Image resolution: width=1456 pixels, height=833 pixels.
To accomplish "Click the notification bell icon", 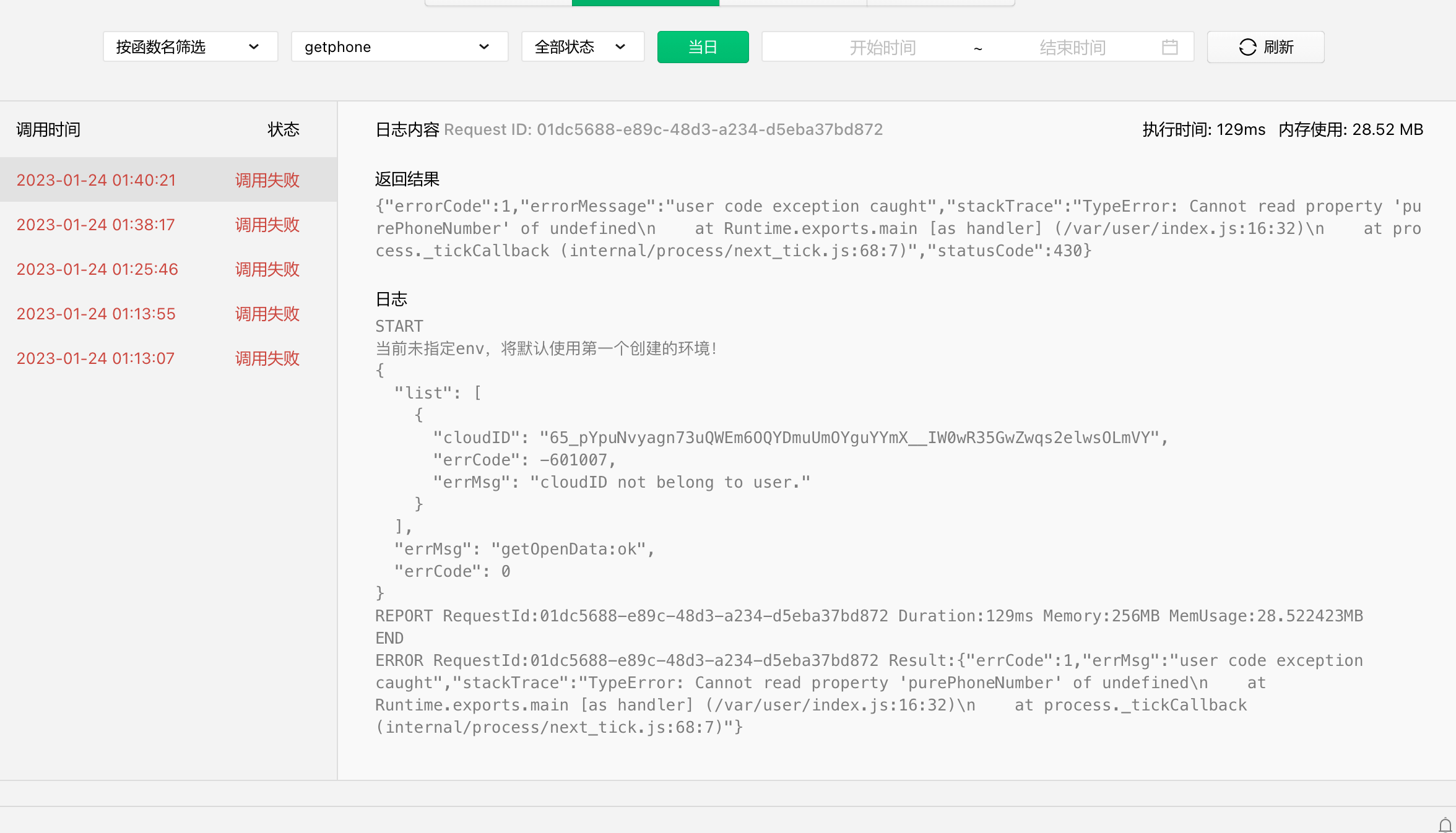I will pyautogui.click(x=1445, y=825).
